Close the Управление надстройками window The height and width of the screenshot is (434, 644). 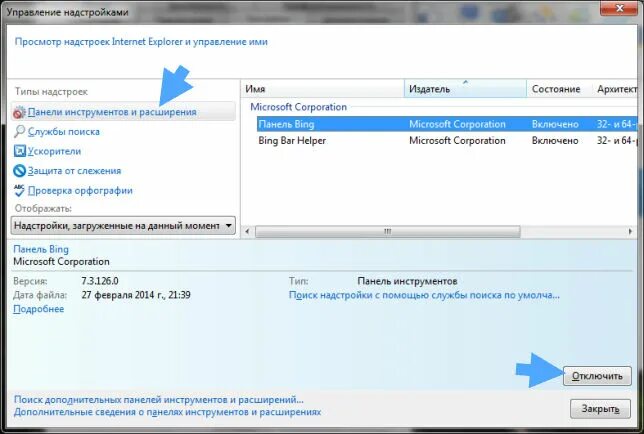pyautogui.click(x=619, y=8)
